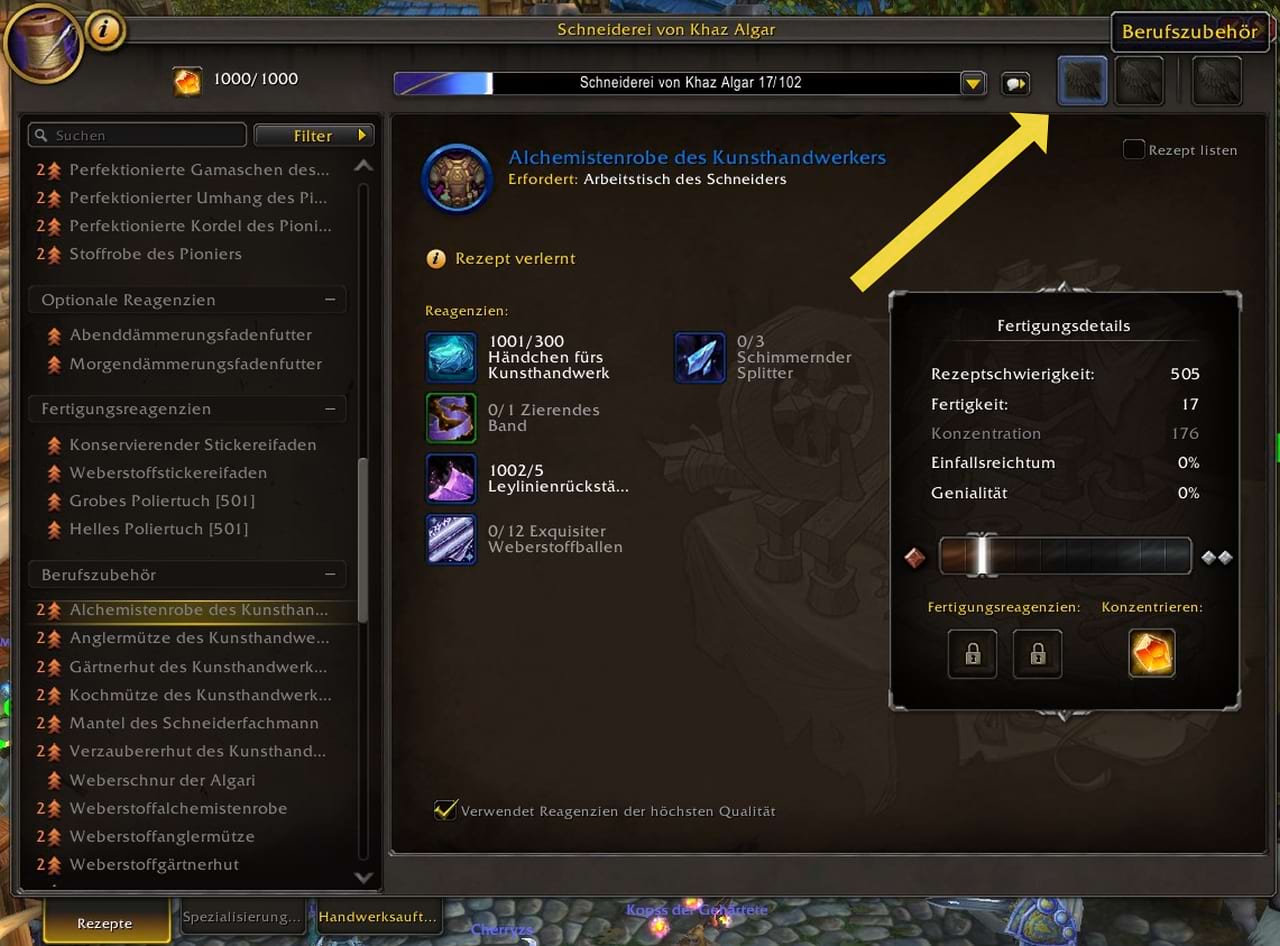This screenshot has width=1280, height=946.
Task: Click the first Berufszubehör equipment slot
Action: point(1082,81)
